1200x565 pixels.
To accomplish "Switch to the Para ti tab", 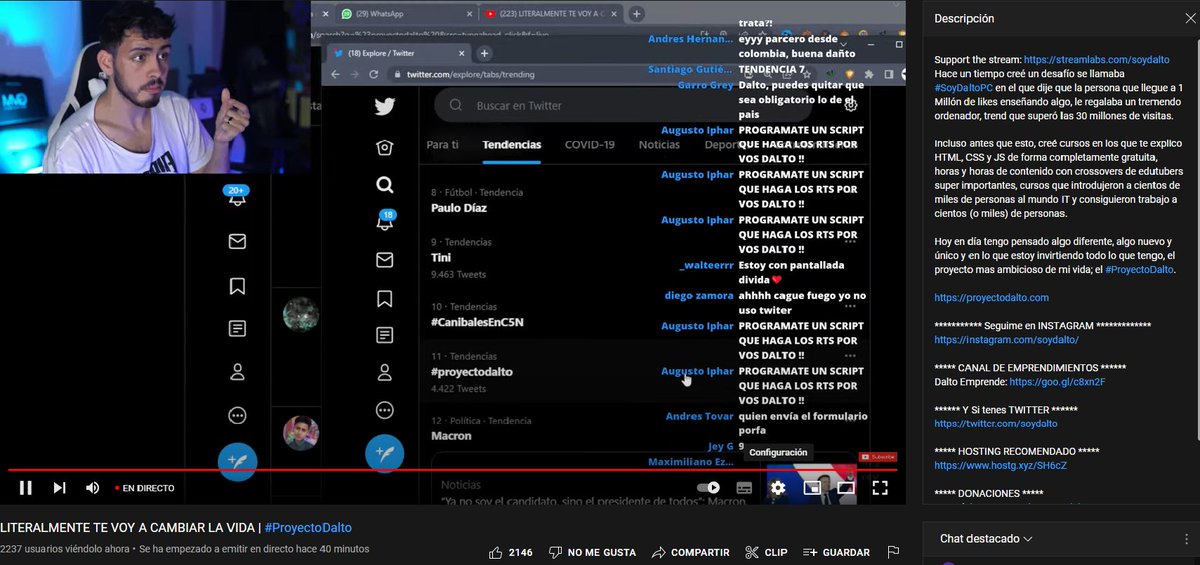I will (x=443, y=145).
